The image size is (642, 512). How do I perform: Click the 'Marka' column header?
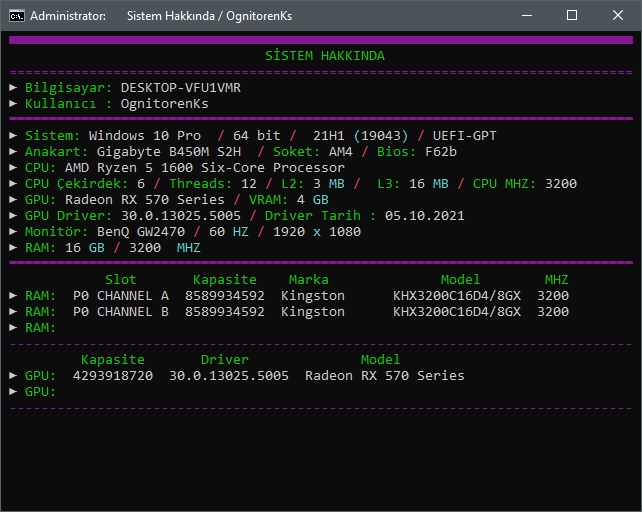tap(308, 279)
